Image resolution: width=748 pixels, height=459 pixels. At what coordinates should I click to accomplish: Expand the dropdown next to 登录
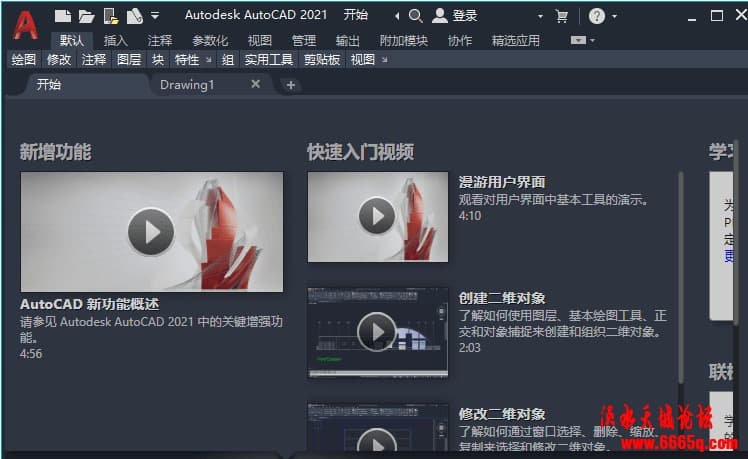point(540,16)
